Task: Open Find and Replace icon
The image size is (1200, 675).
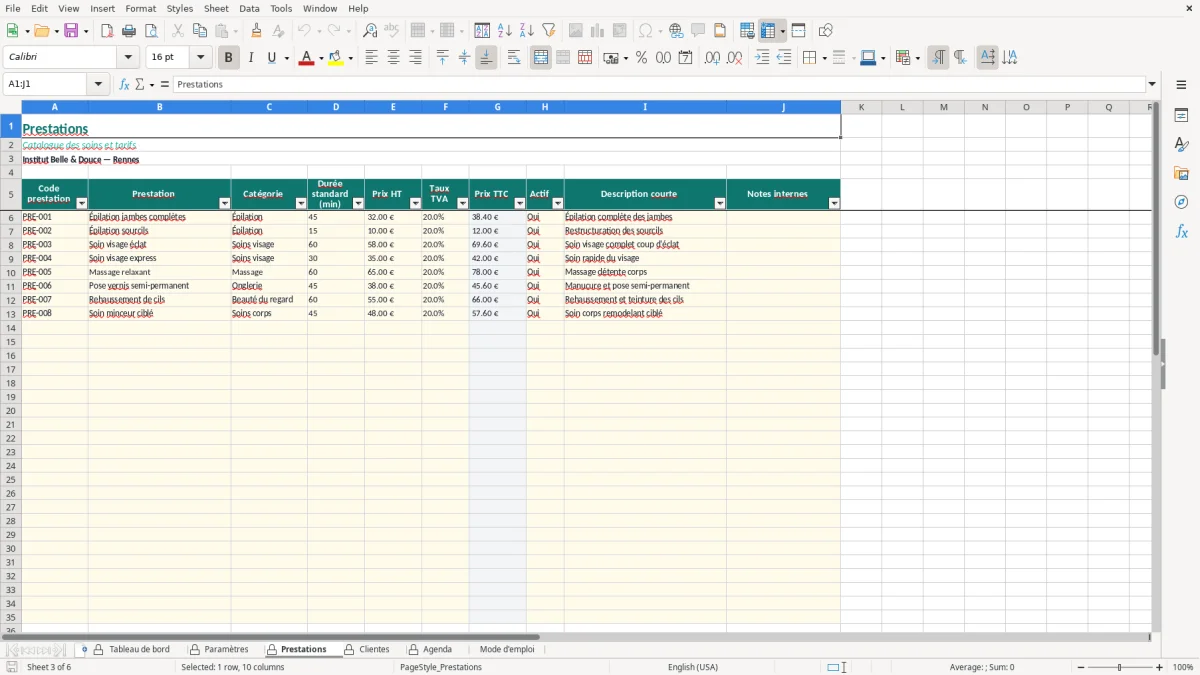Action: 370,31
